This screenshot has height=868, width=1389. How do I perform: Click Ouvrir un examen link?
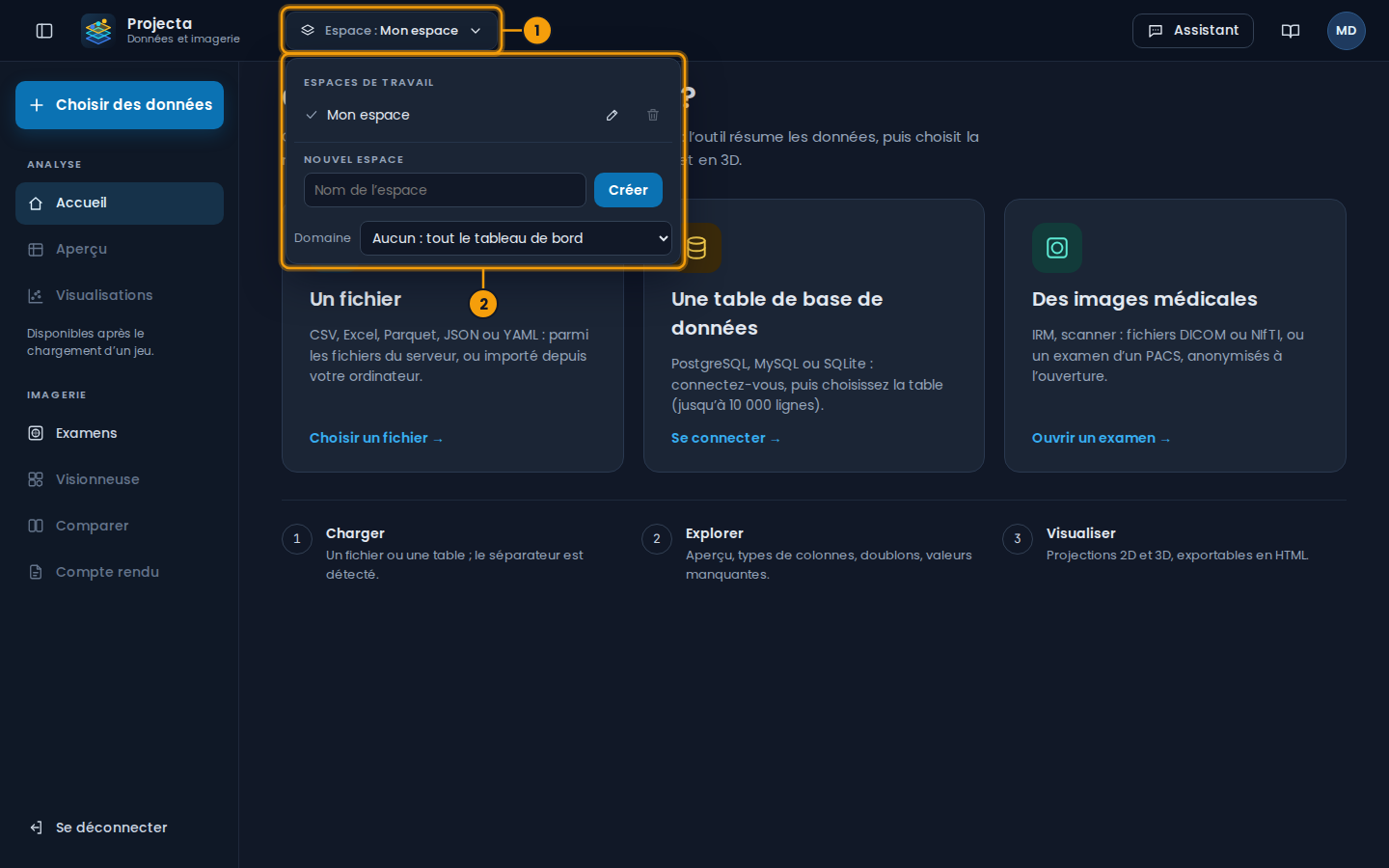(1101, 438)
